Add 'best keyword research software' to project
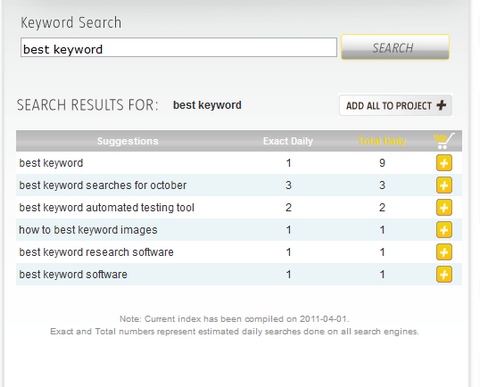 click(x=444, y=252)
